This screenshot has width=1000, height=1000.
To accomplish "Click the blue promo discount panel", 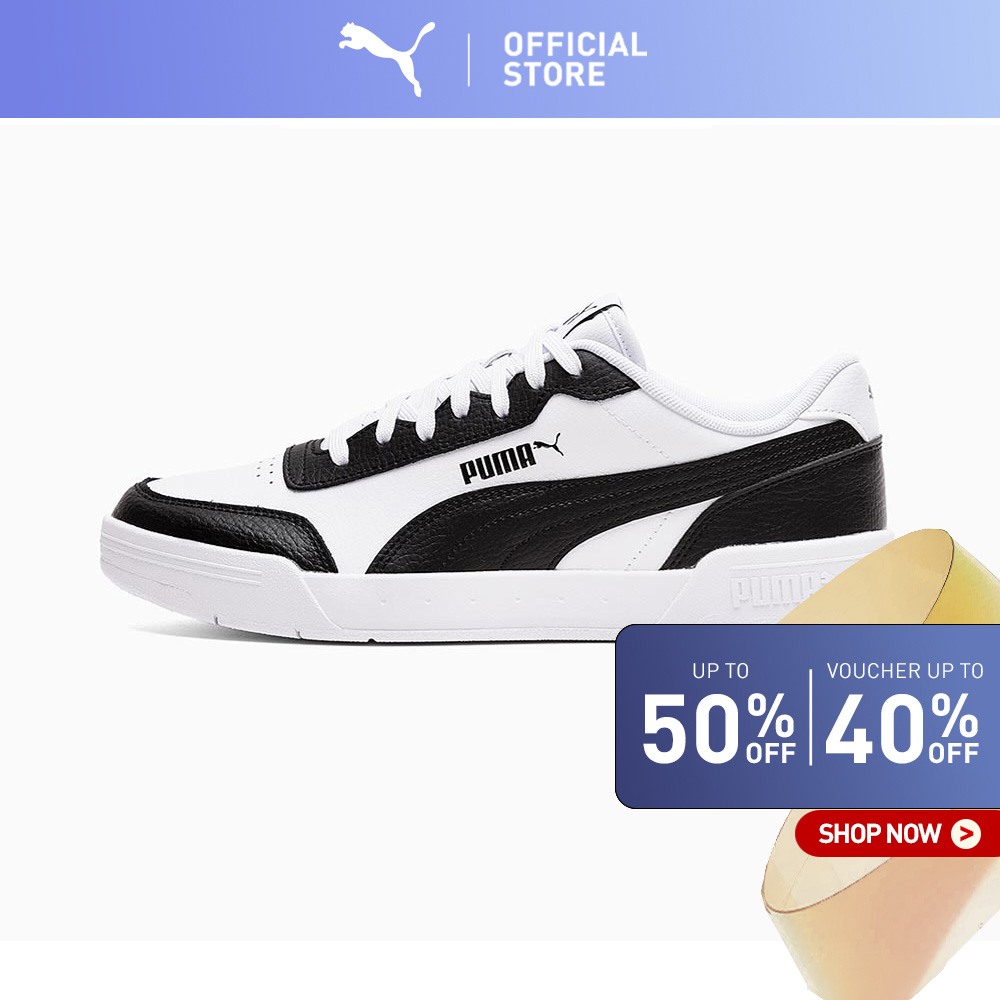I will coord(807,716).
